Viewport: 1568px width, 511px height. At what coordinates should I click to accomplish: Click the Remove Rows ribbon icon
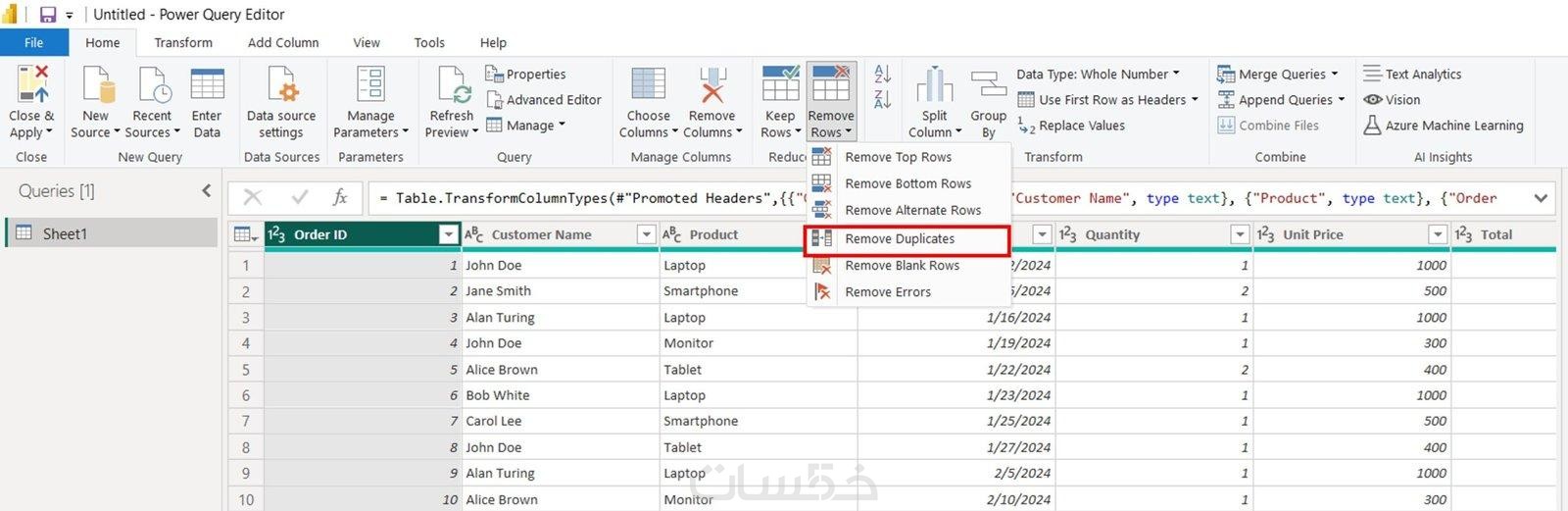coord(831,84)
